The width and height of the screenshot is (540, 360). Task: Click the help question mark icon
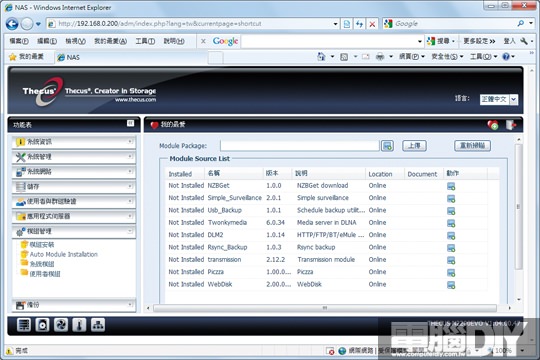[506, 56]
